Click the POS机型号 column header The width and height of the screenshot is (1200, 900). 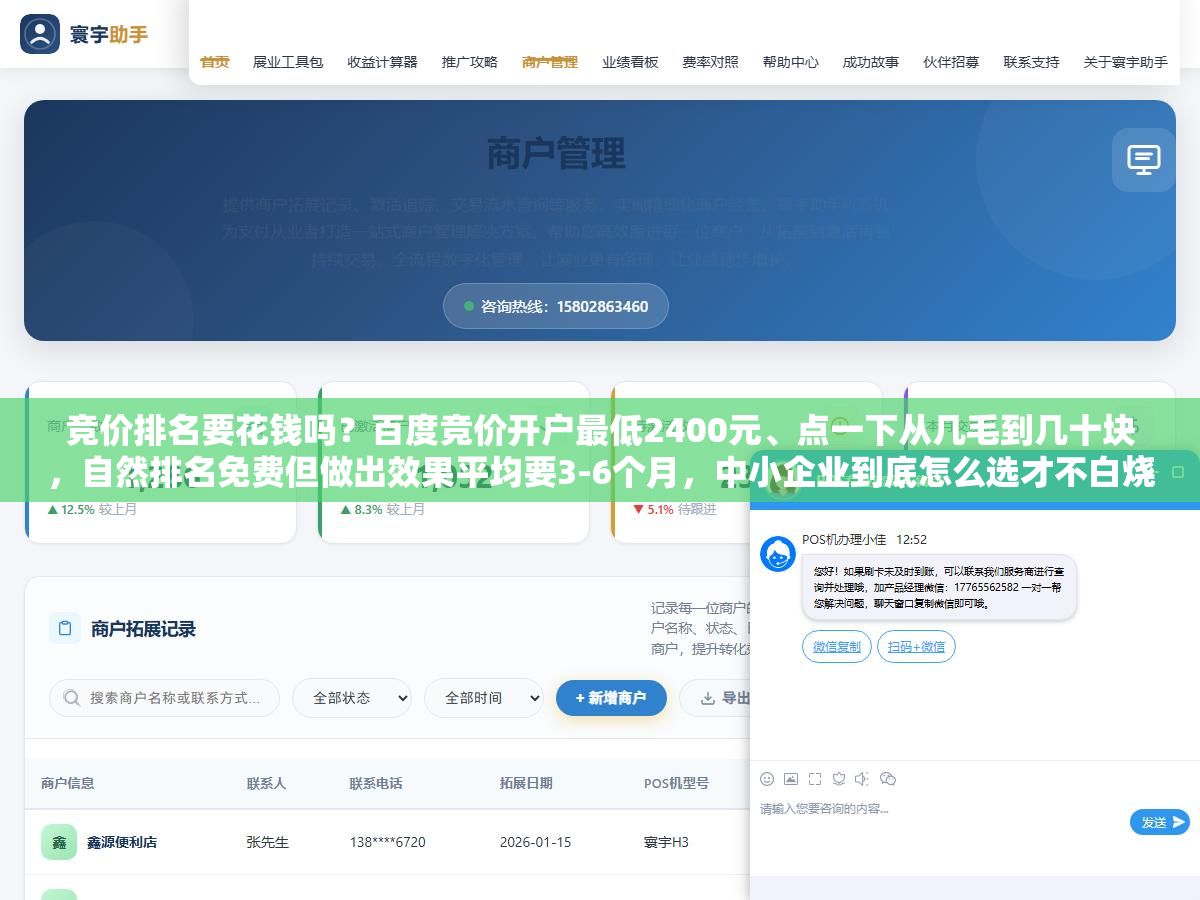point(676,783)
